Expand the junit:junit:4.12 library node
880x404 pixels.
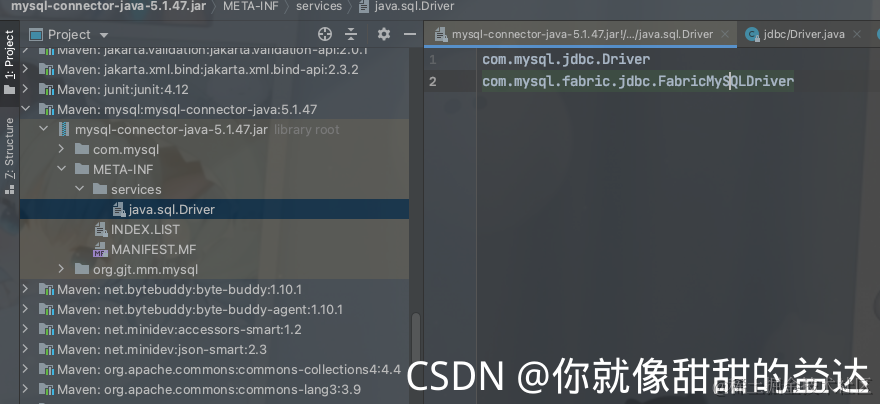(x=25, y=89)
